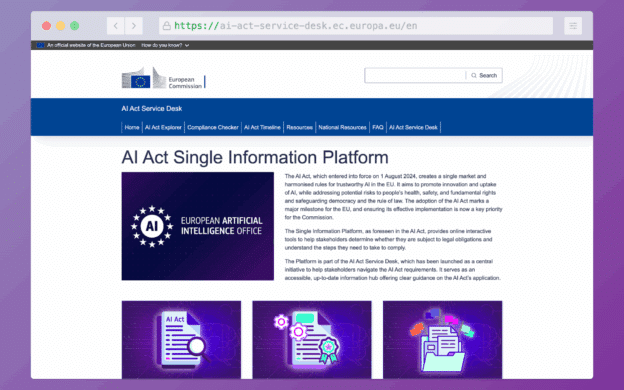Click the paragraph starting 'The Single Information Platform'
Image resolution: width=624 pixels, height=390 pixels.
click(388, 240)
